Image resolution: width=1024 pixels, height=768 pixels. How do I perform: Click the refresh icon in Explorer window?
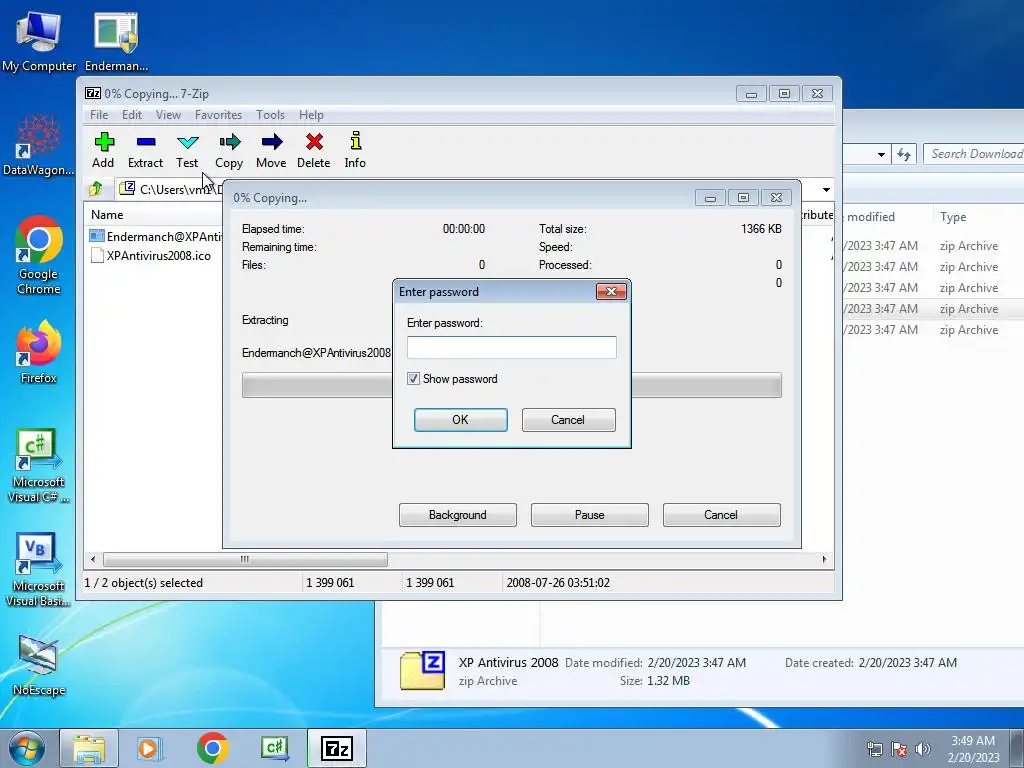904,154
